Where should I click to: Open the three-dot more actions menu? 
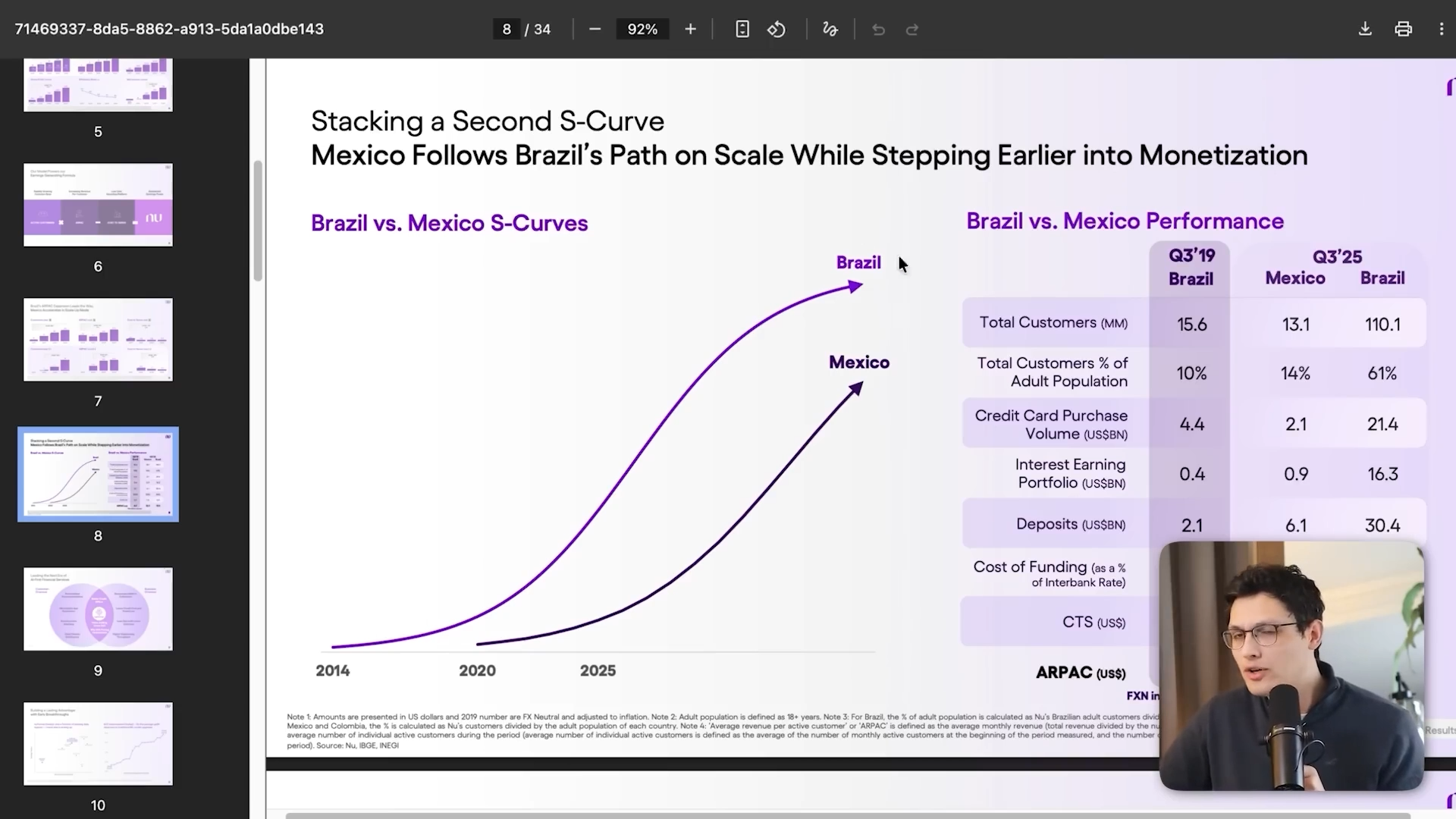(x=1441, y=29)
